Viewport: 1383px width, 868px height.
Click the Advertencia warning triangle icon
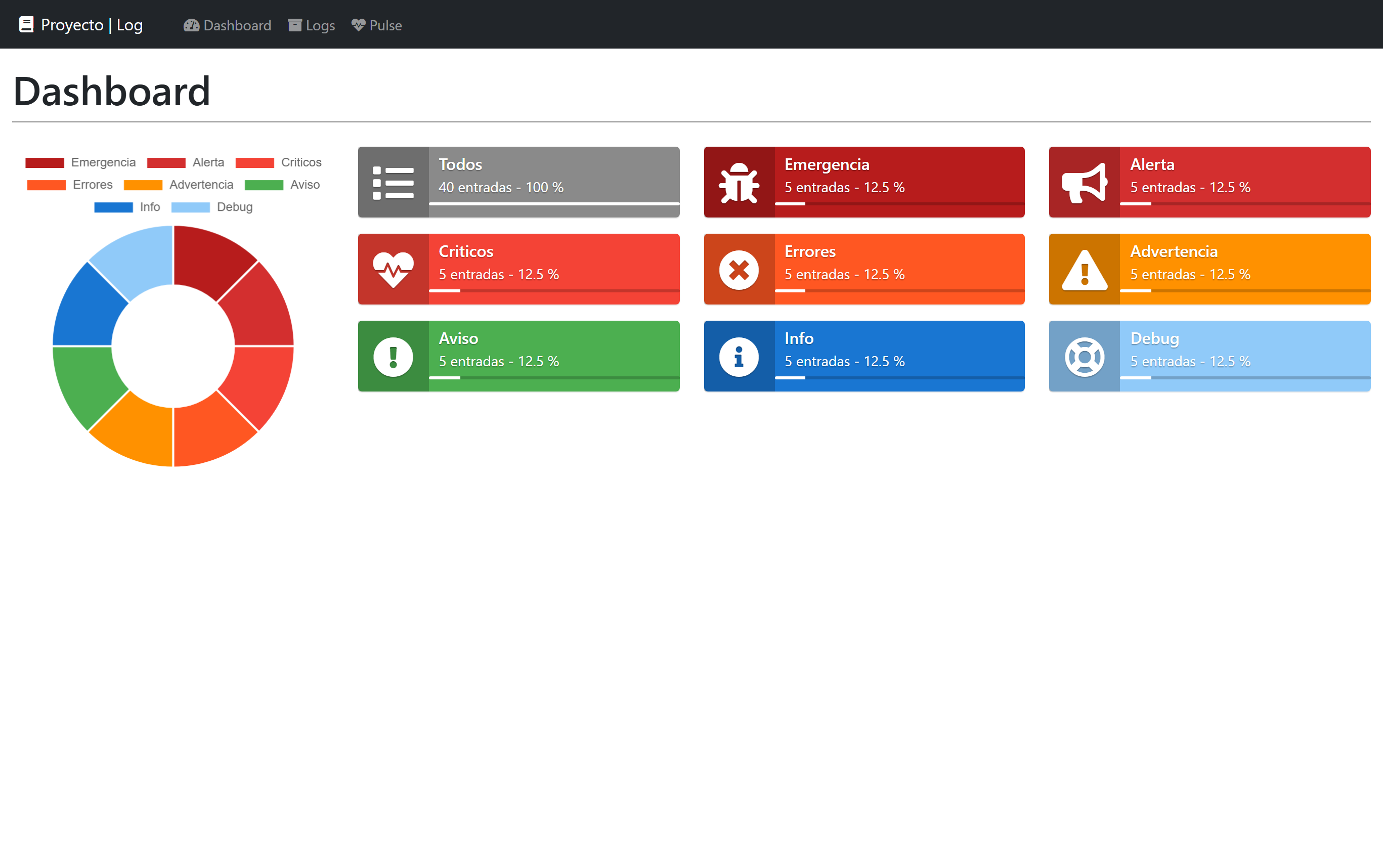tap(1084, 270)
